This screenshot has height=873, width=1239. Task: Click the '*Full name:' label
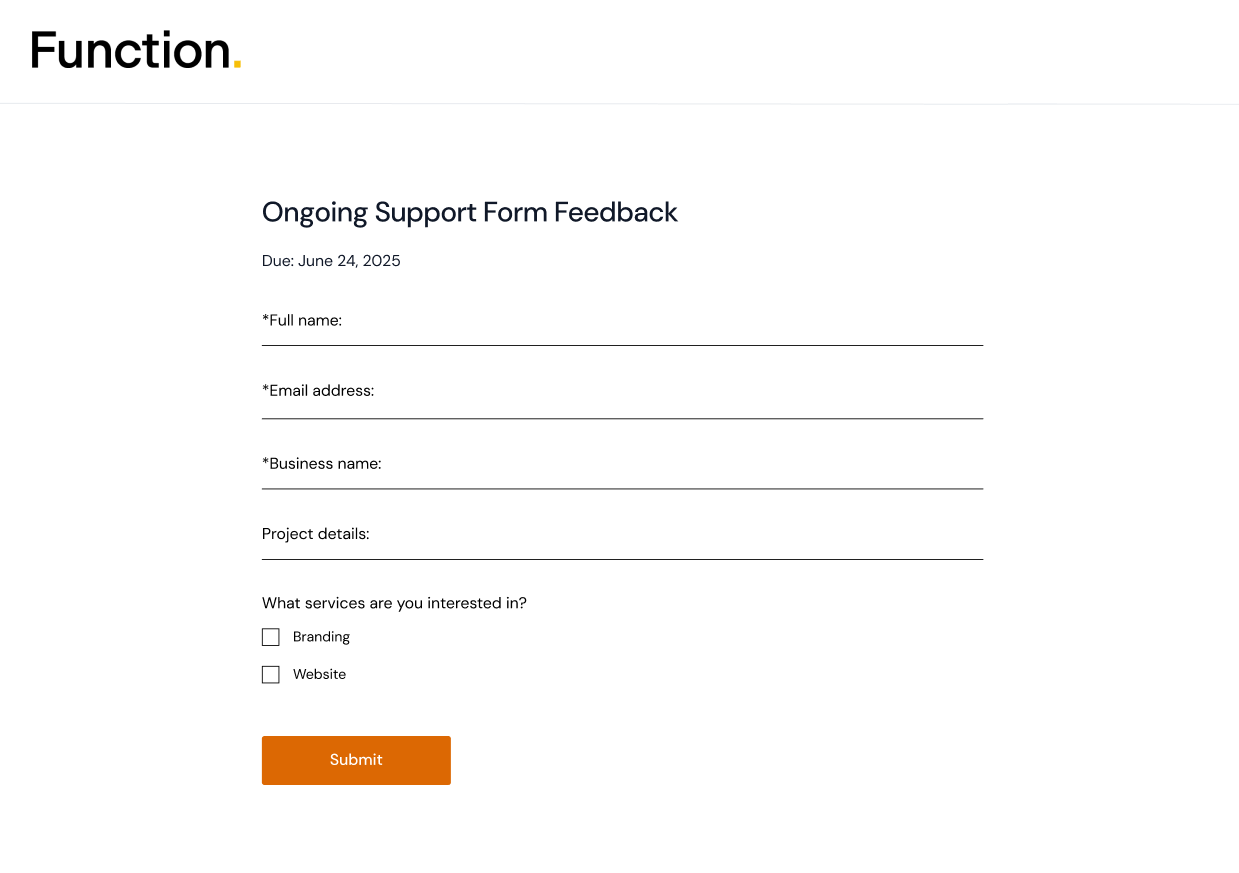(302, 320)
